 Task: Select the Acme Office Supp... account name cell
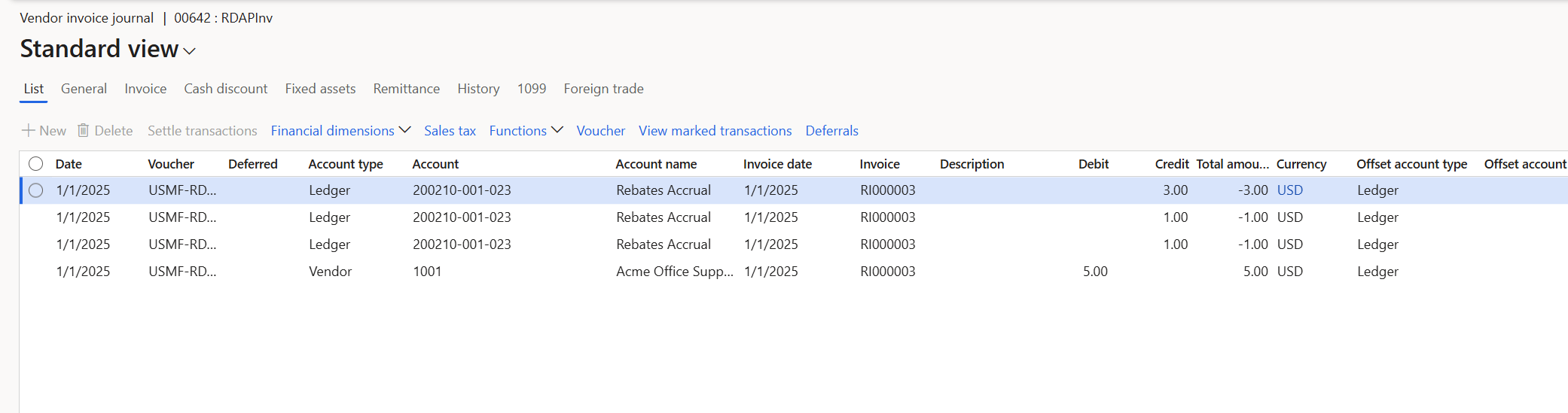[x=674, y=272]
